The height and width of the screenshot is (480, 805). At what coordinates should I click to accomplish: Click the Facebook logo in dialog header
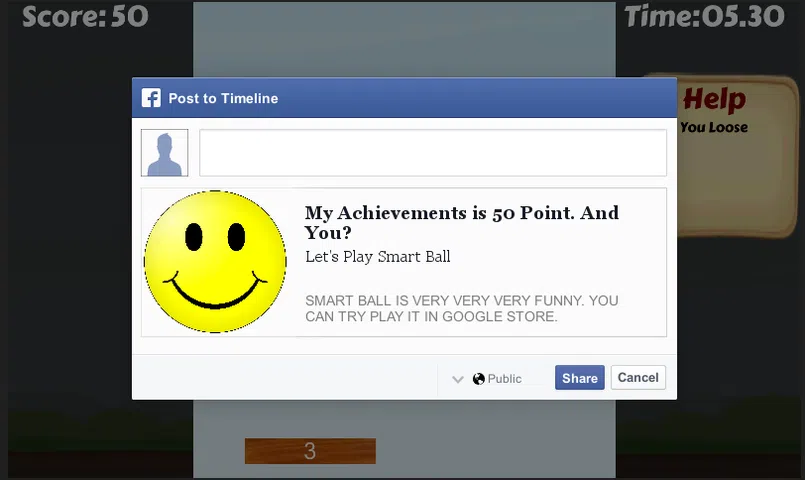pyautogui.click(x=151, y=98)
